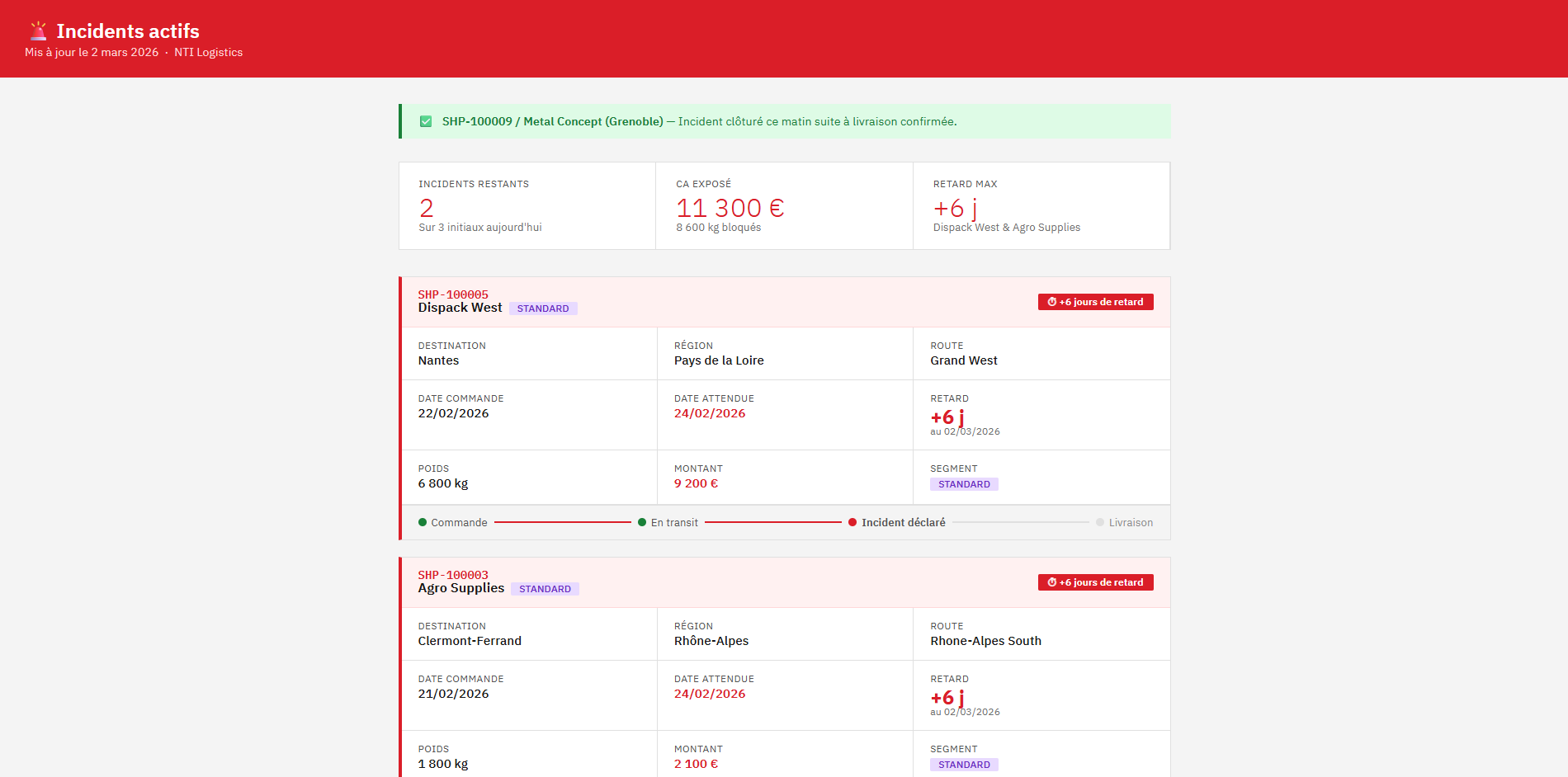Click the red Incident déclaré status dot
Image resolution: width=1568 pixels, height=777 pixels.
click(852, 522)
